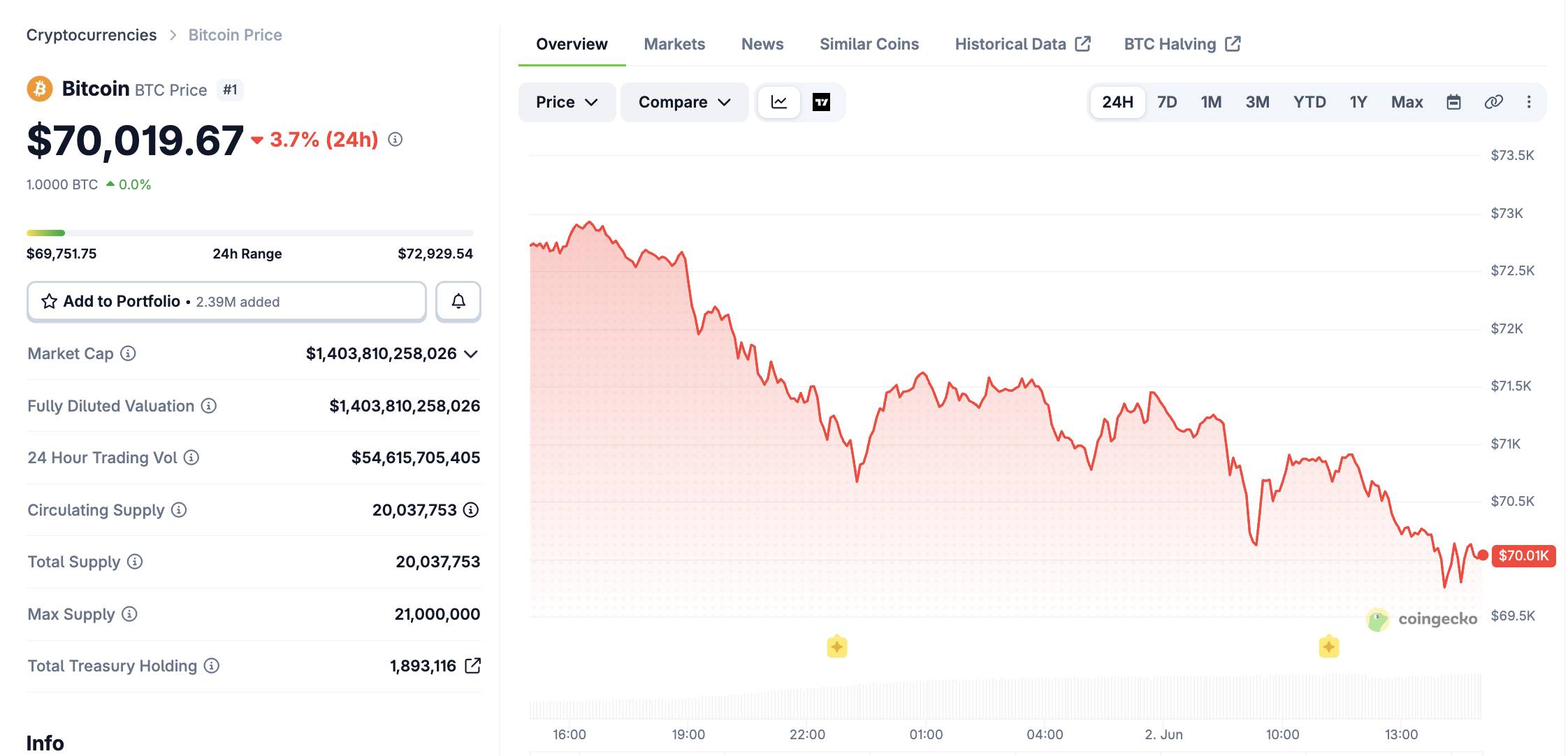
Task: Click Add to Portfolio button
Action: coord(226,301)
